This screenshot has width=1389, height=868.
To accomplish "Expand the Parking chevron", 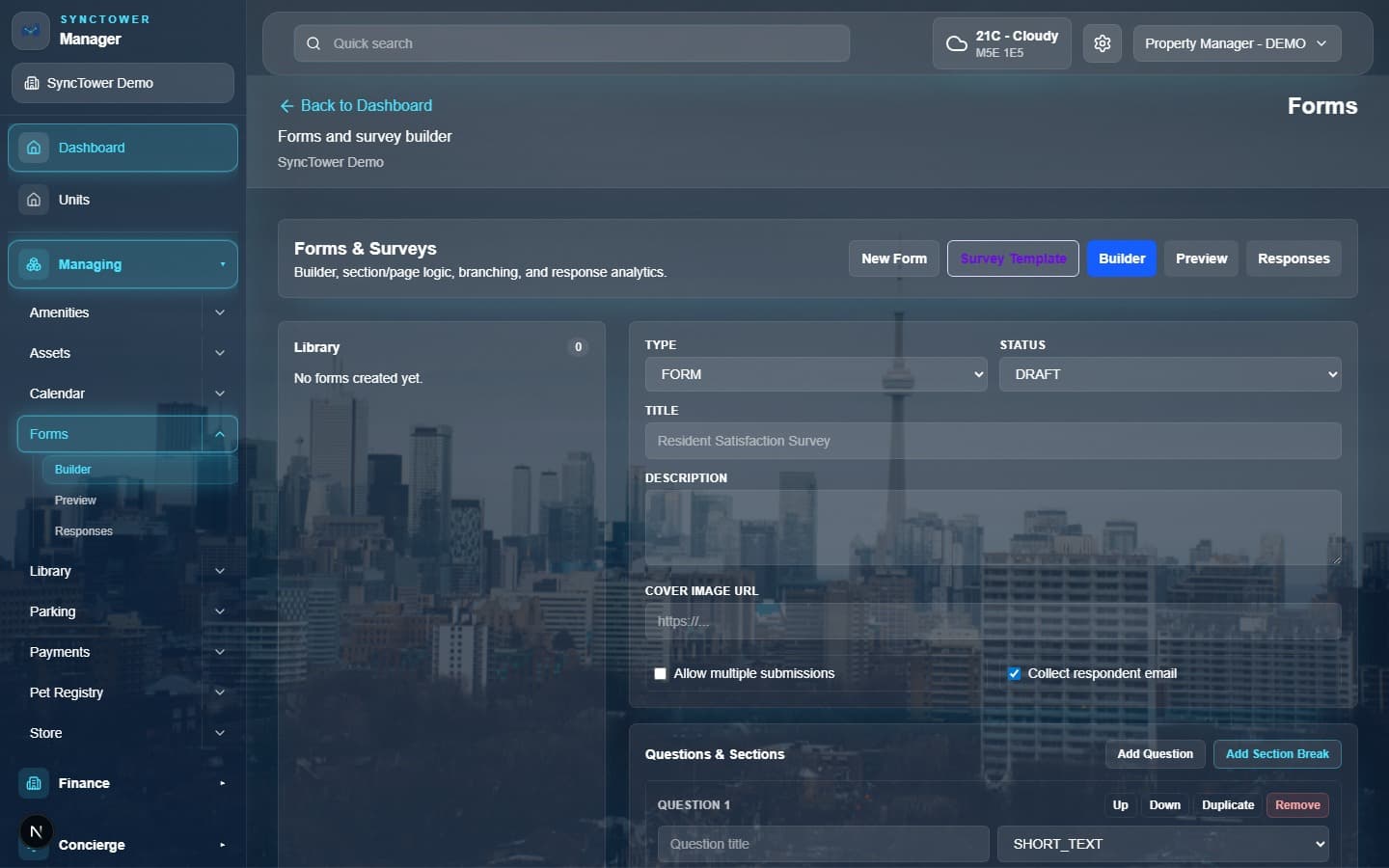I will pyautogui.click(x=220, y=611).
